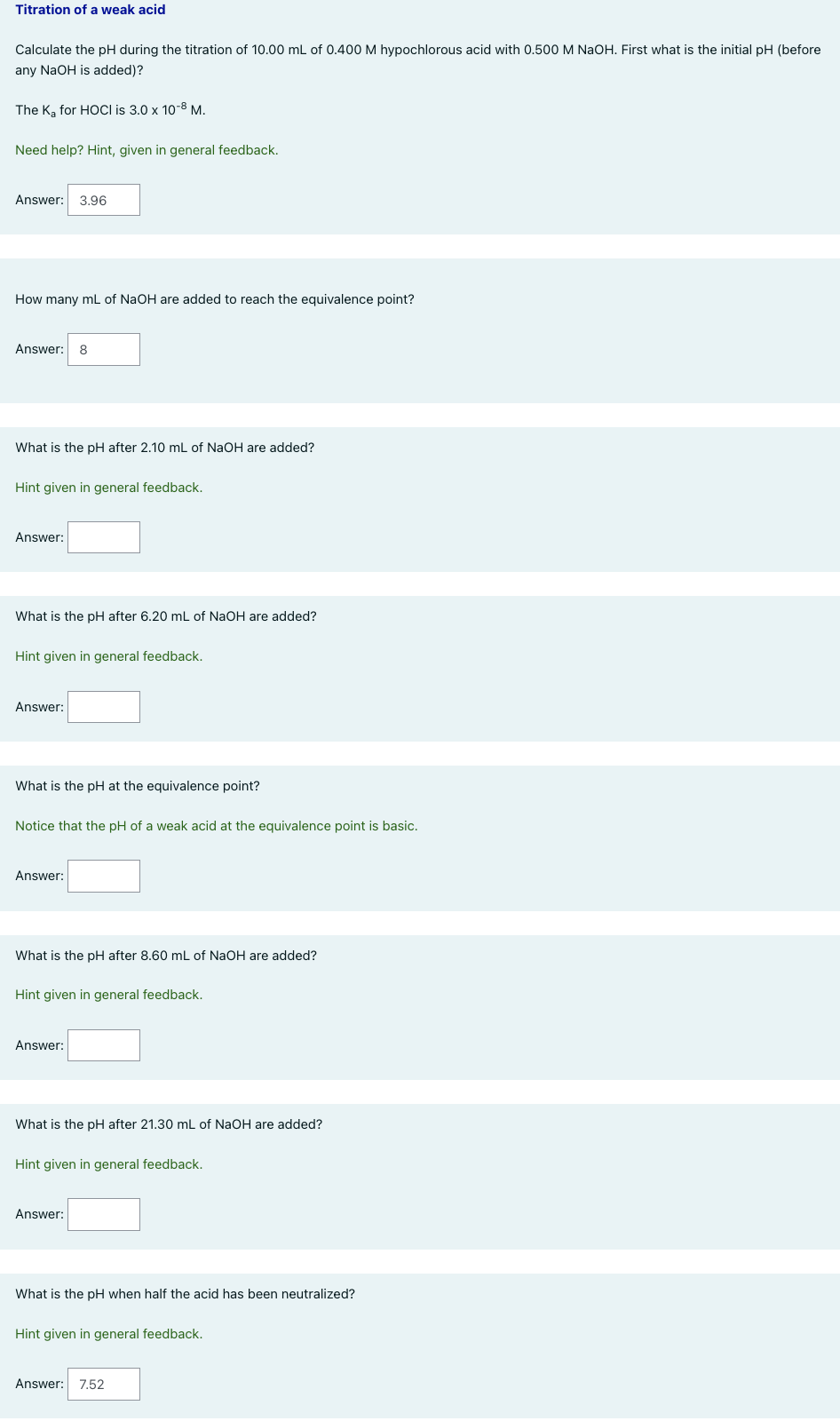
Task: Select the equivalence point volume answer field showing 8
Action: click(x=103, y=349)
